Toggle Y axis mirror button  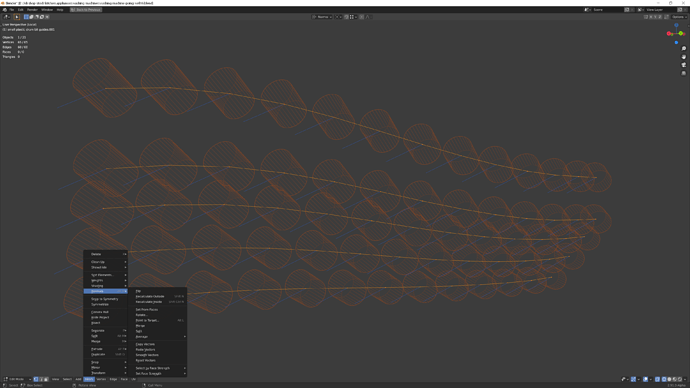[x=656, y=17]
